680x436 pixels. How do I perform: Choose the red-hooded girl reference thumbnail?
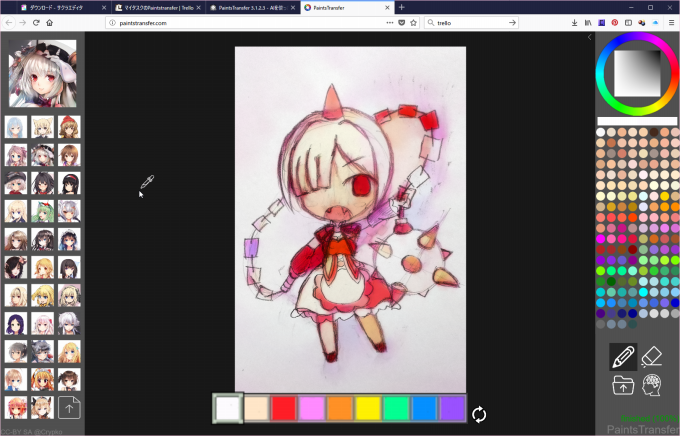(x=69, y=127)
